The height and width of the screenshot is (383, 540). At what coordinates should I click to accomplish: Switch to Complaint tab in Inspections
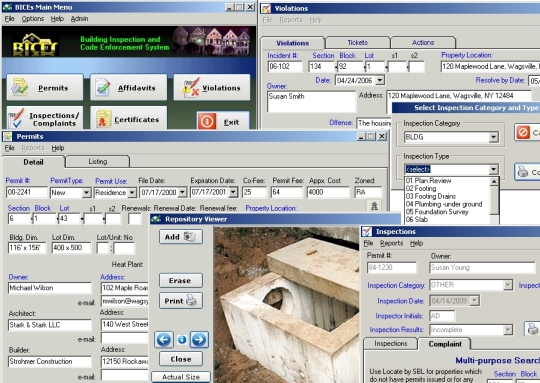point(445,344)
